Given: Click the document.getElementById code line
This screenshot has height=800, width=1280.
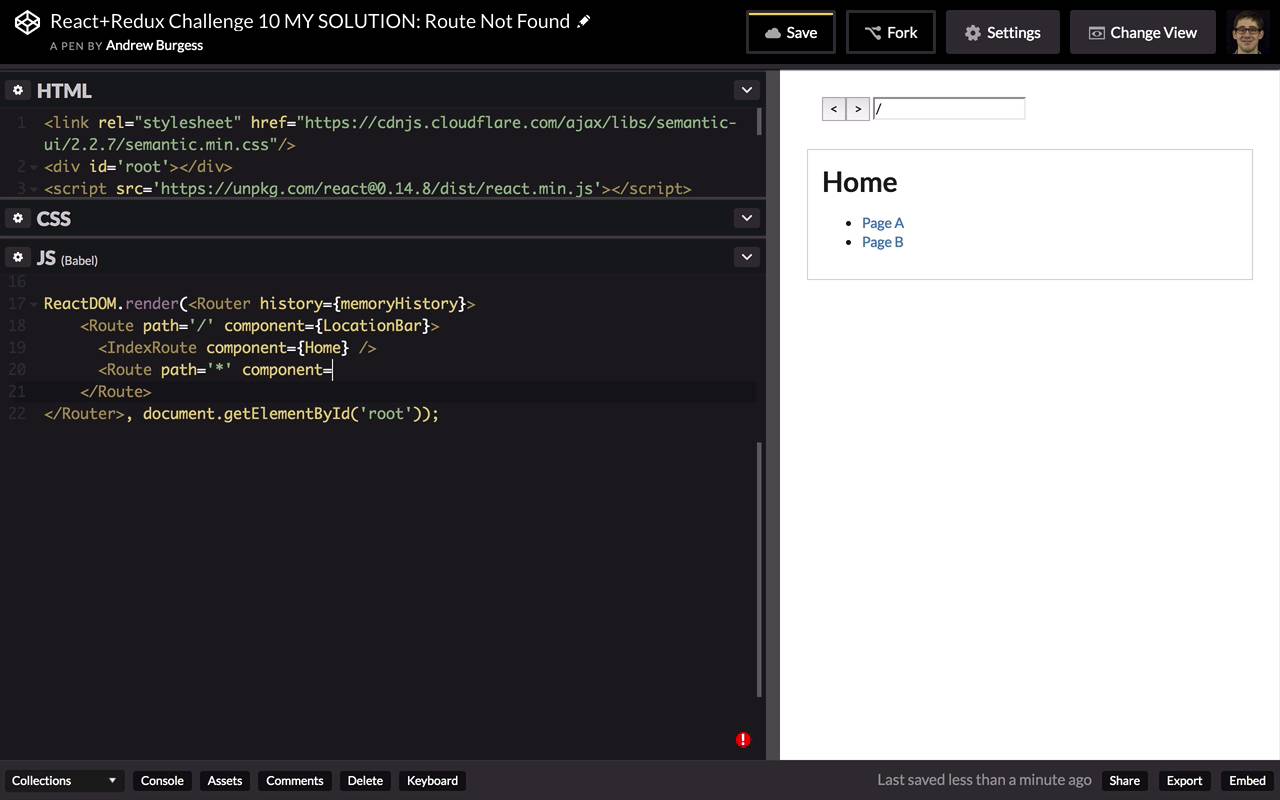Looking at the screenshot, I should (x=241, y=414).
